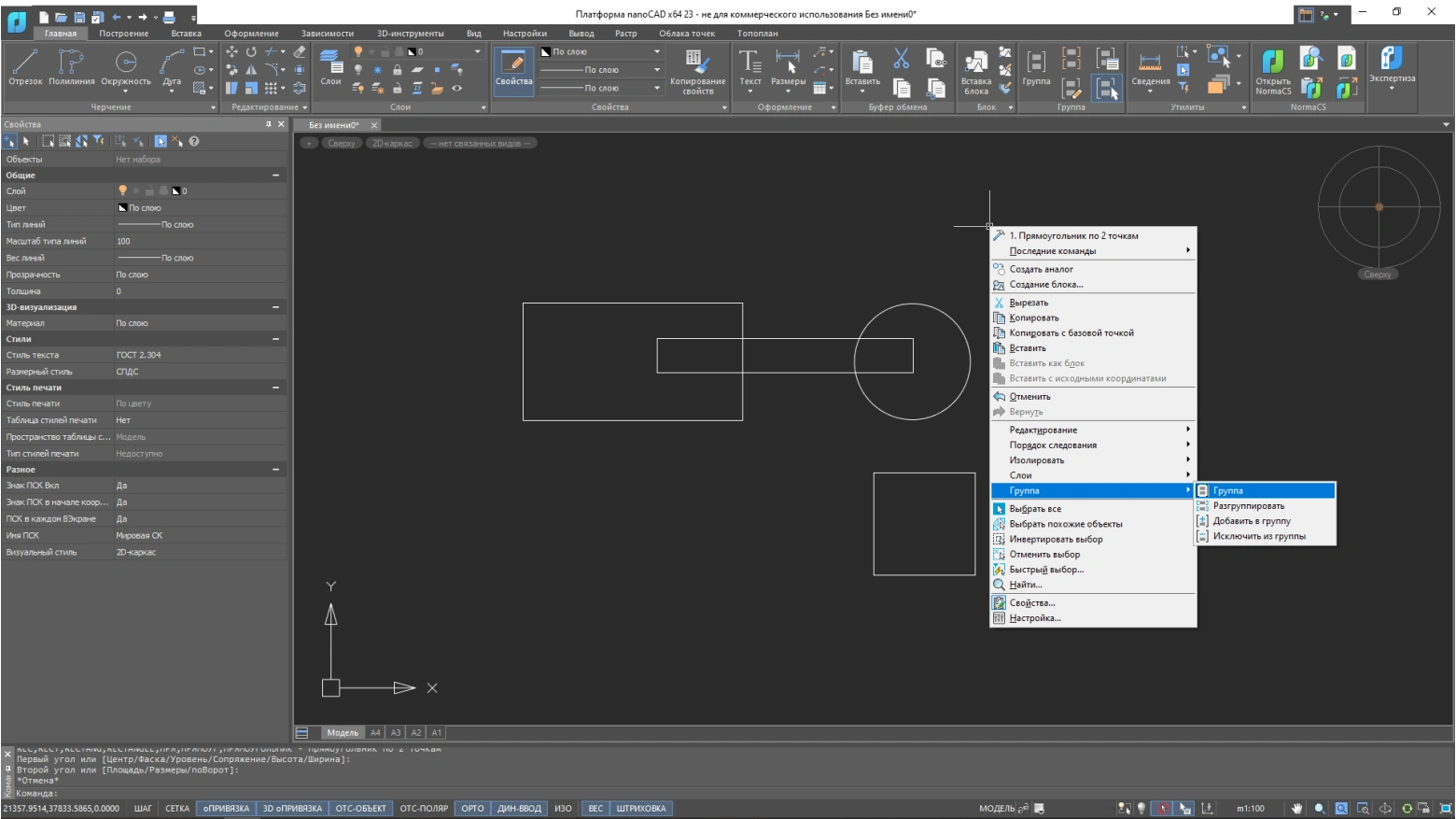Click Выбрать все in context menu
The height and width of the screenshot is (819, 1456).
pyautogui.click(x=1035, y=509)
